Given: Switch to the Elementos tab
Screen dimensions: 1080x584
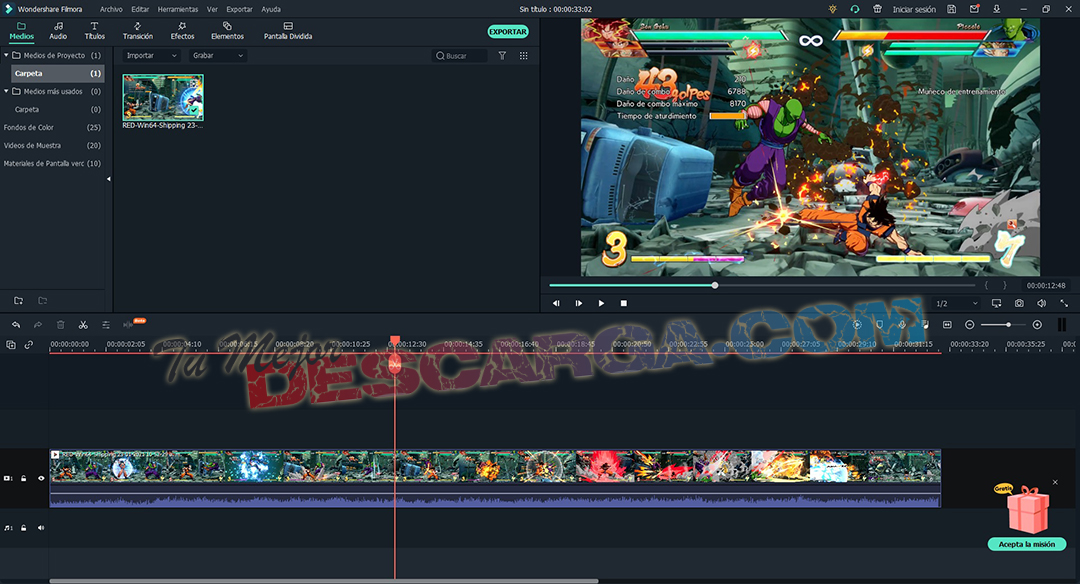Looking at the screenshot, I should 227,31.
